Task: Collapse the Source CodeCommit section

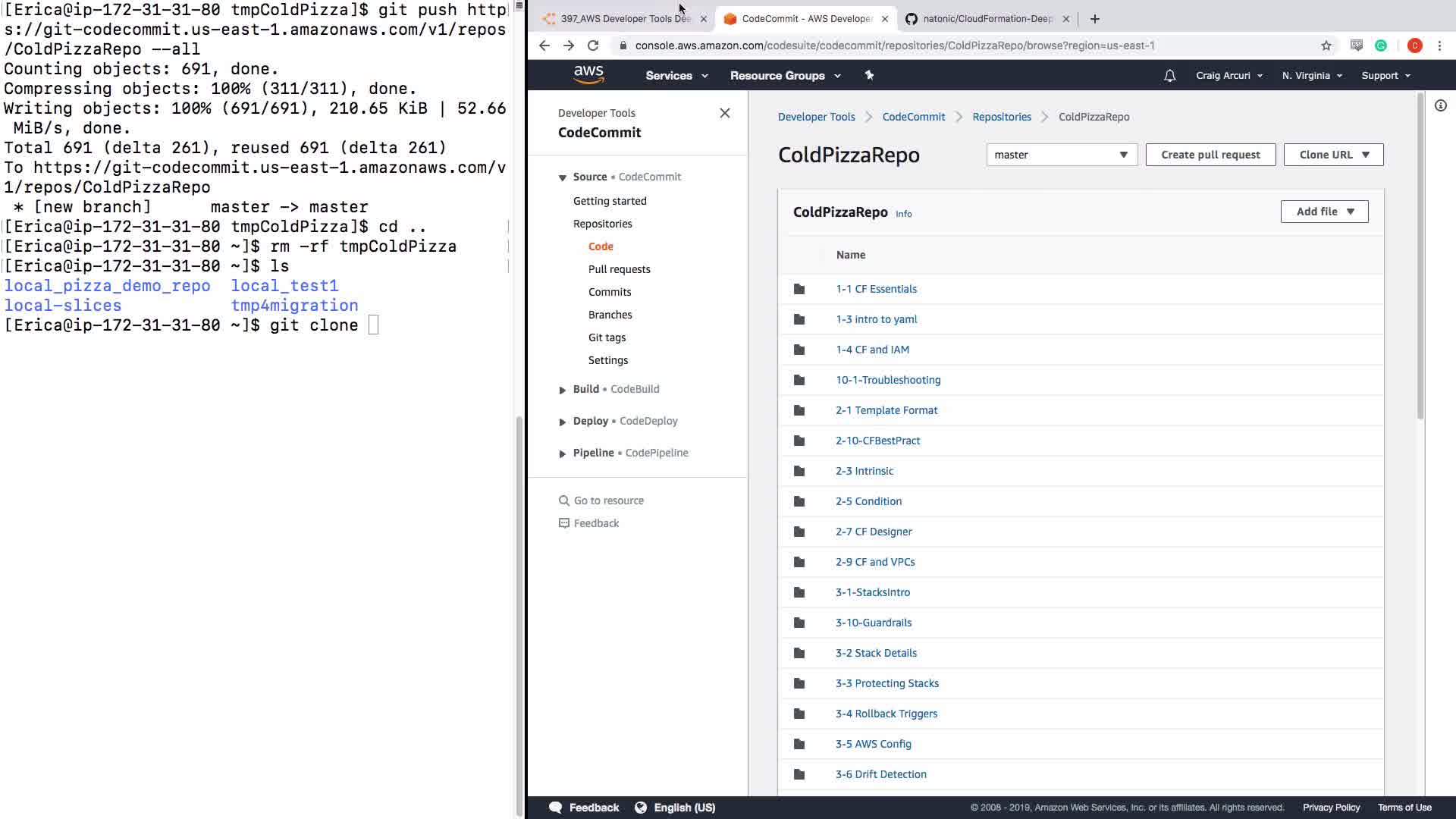Action: point(563,177)
